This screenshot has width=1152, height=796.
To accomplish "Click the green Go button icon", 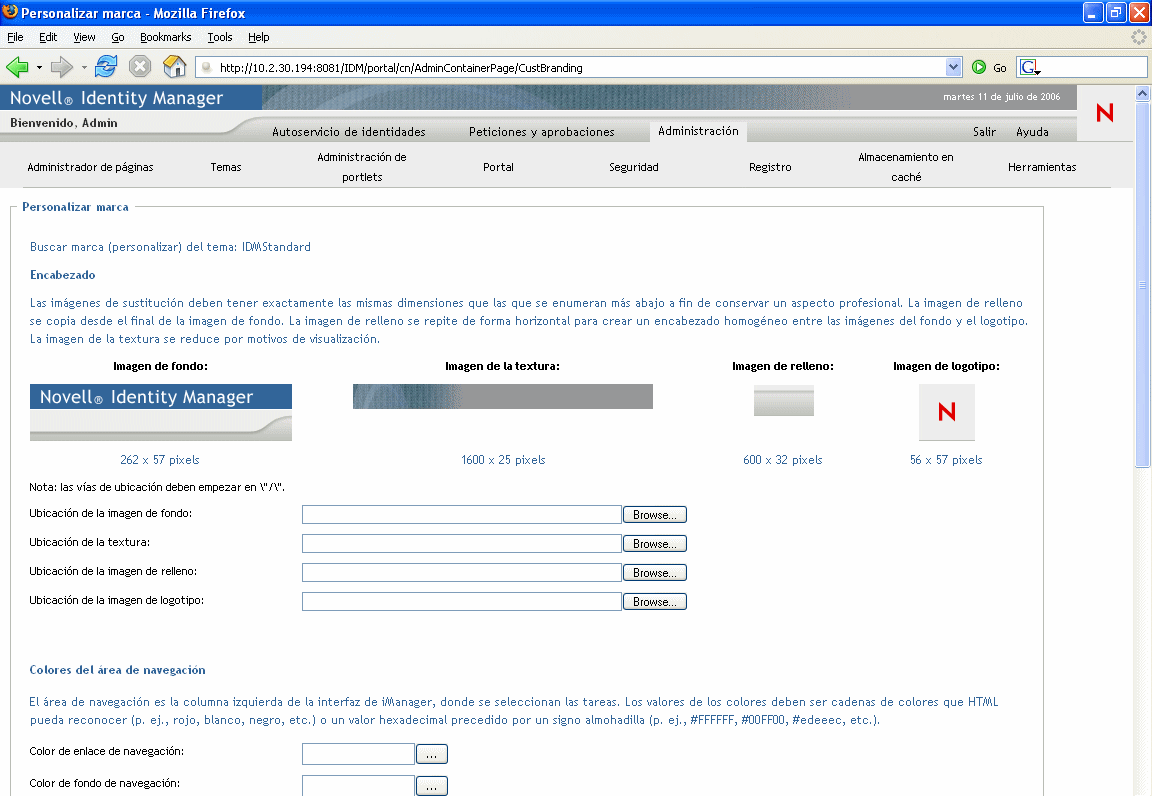I will pos(979,68).
